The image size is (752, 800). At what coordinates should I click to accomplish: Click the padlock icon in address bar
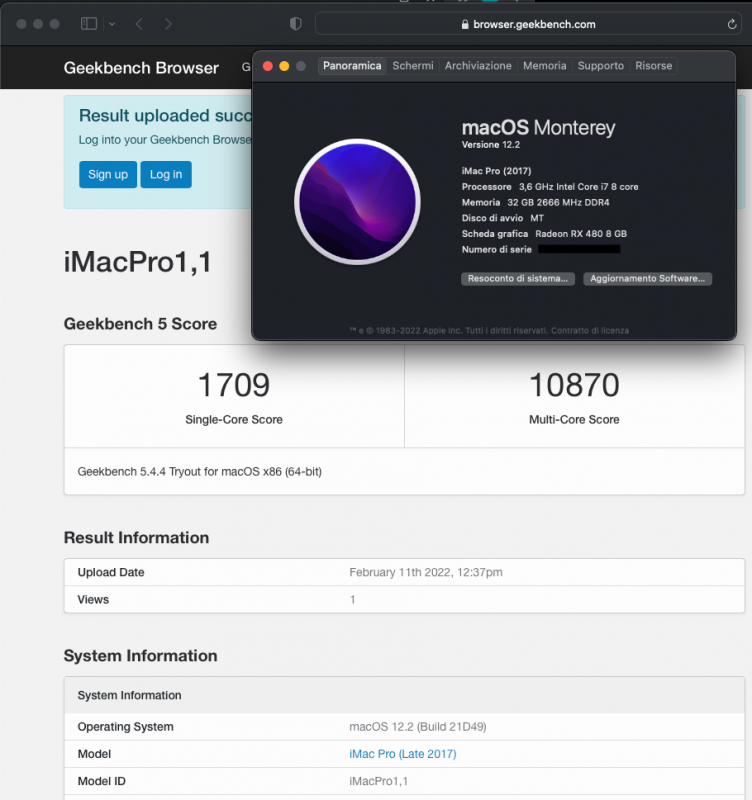click(x=465, y=24)
